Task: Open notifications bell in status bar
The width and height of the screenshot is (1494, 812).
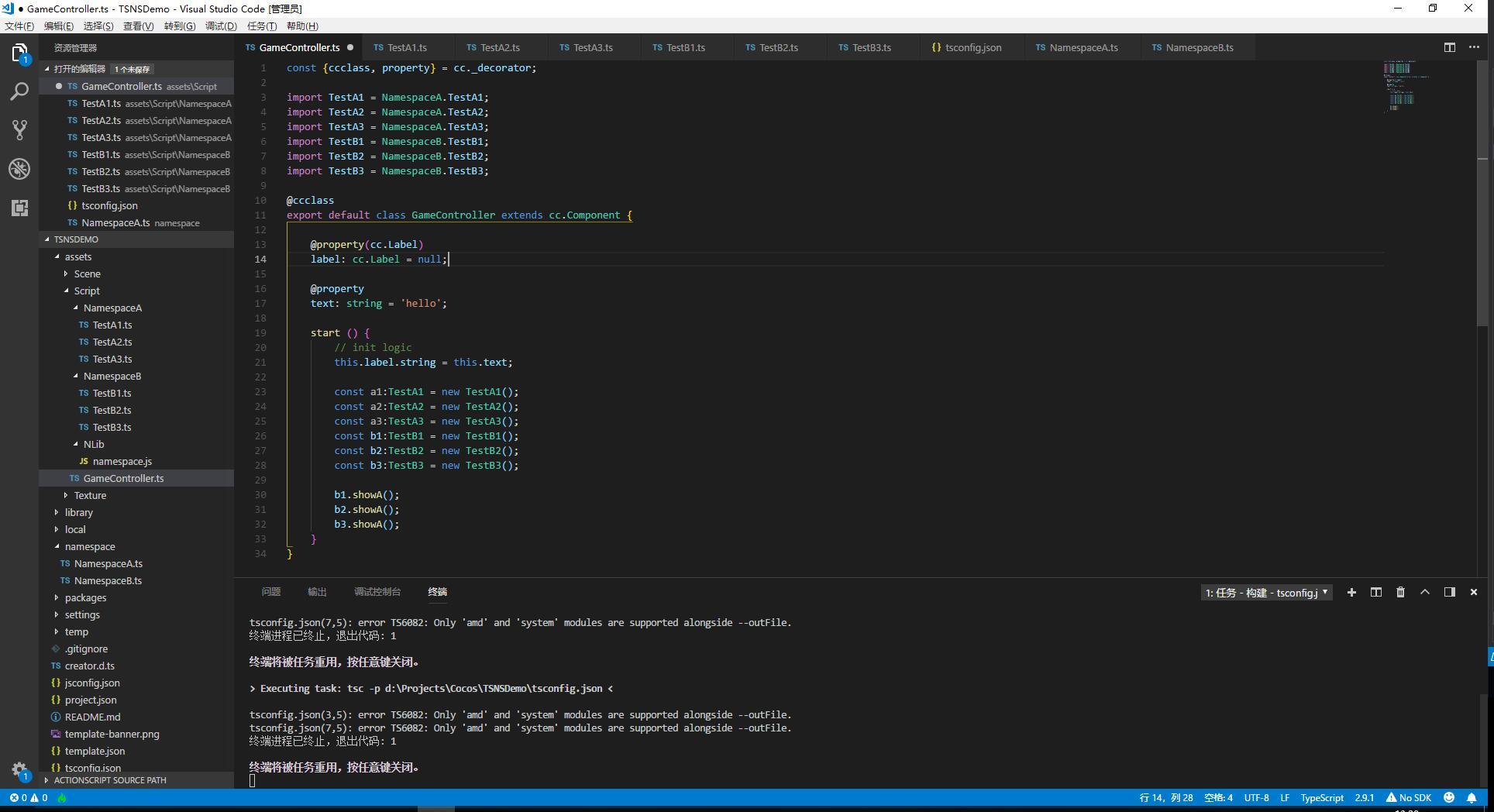Action: (x=1471, y=797)
